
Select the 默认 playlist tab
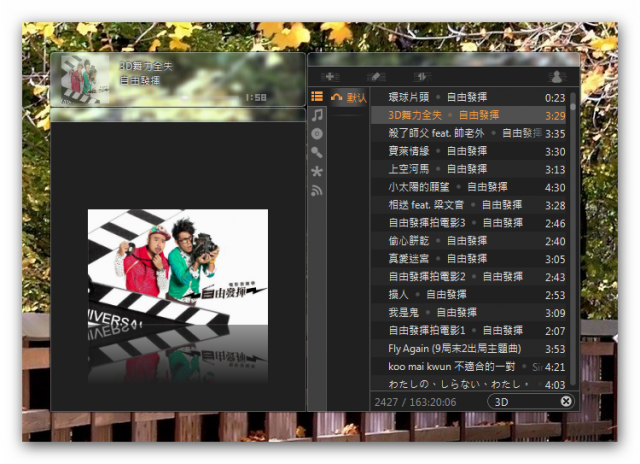tap(349, 98)
